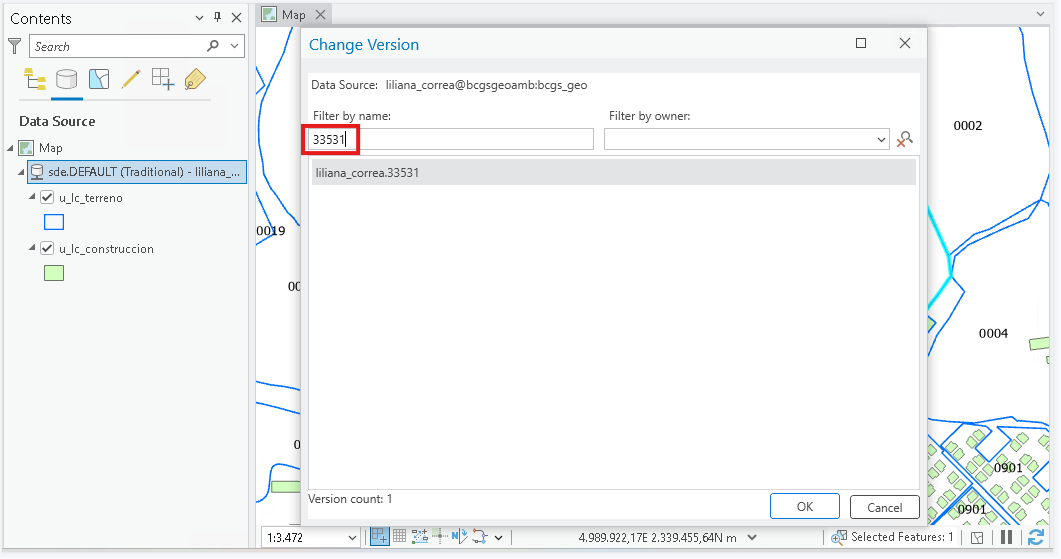Switch to List By Drawing Order view
Image resolution: width=1061 pixels, height=559 pixels.
[35, 79]
